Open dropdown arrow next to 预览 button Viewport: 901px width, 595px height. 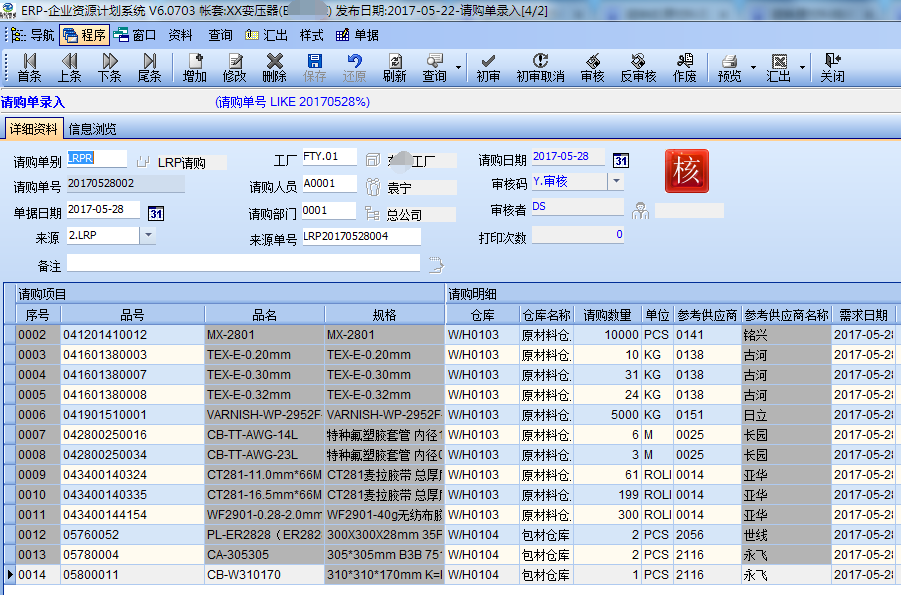[x=753, y=67]
